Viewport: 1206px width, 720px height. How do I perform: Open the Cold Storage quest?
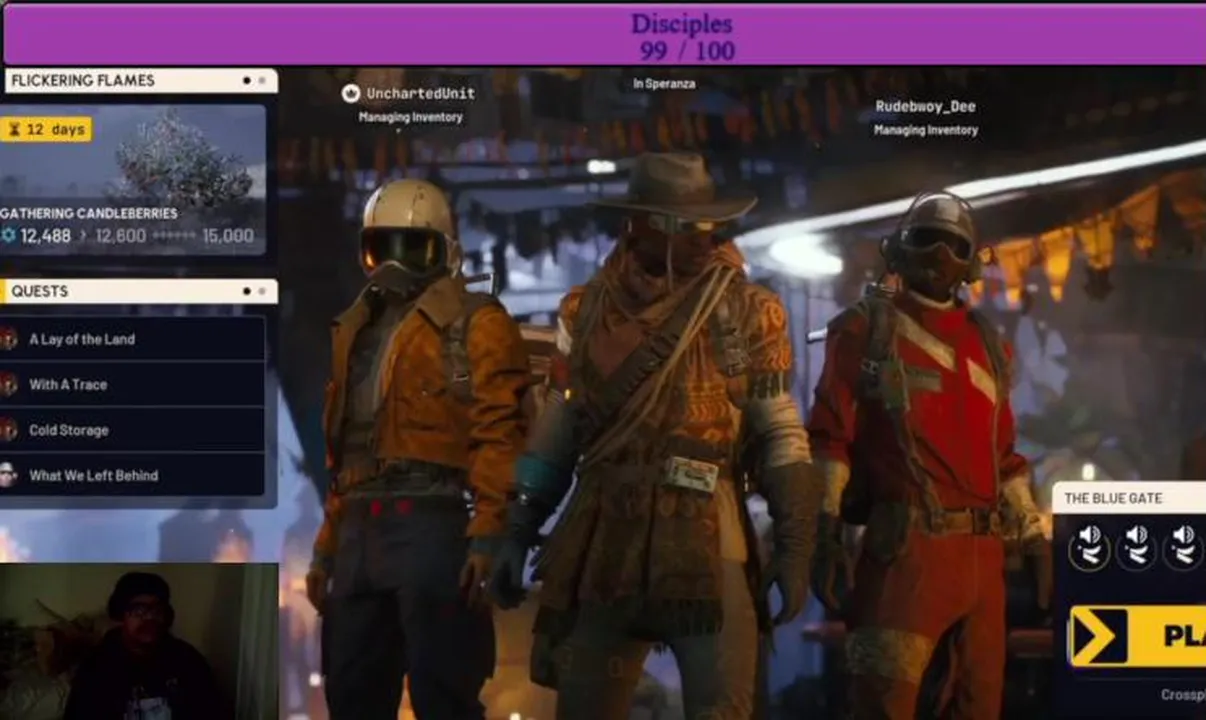pyautogui.click(x=132, y=430)
